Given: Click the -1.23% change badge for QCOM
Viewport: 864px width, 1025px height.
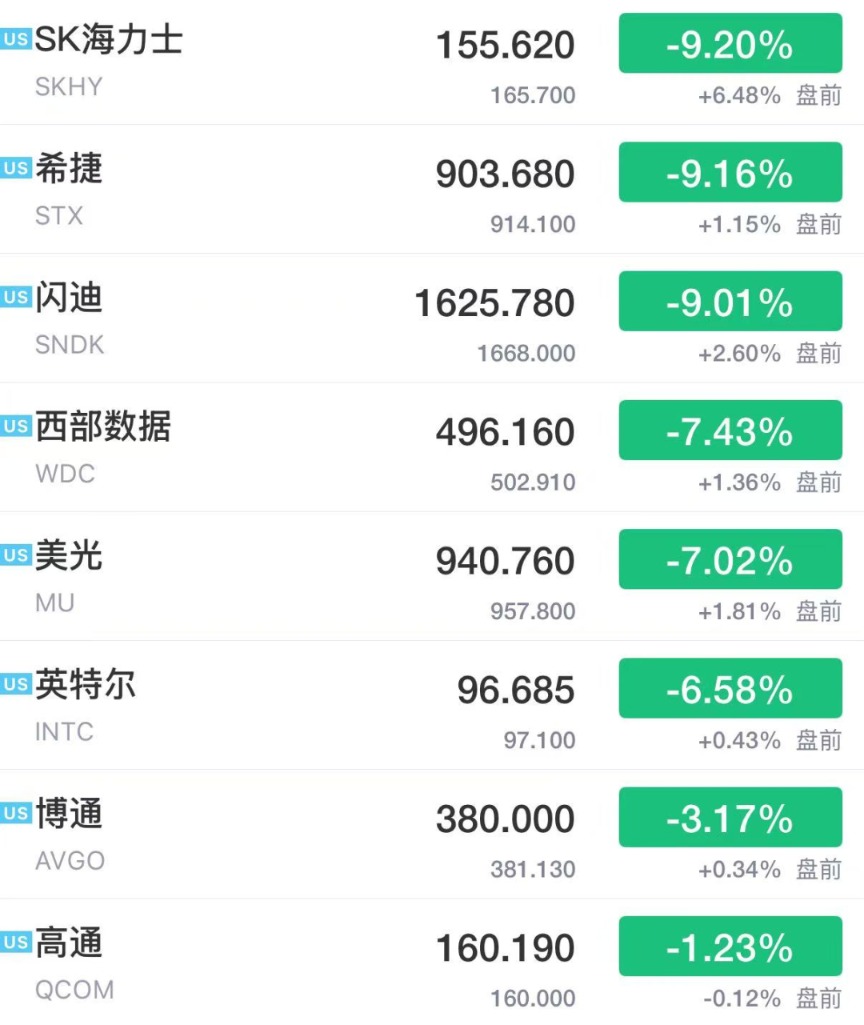Looking at the screenshot, I should point(730,947).
